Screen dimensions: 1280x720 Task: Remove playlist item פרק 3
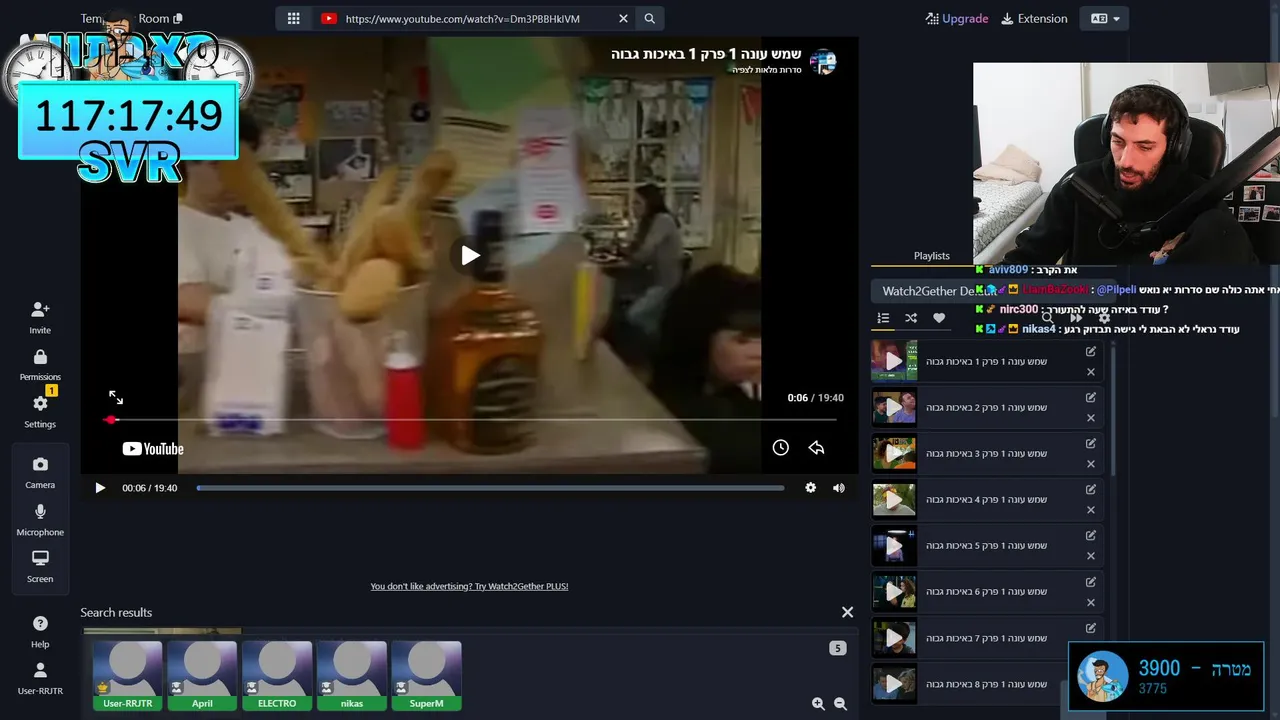click(x=1091, y=464)
